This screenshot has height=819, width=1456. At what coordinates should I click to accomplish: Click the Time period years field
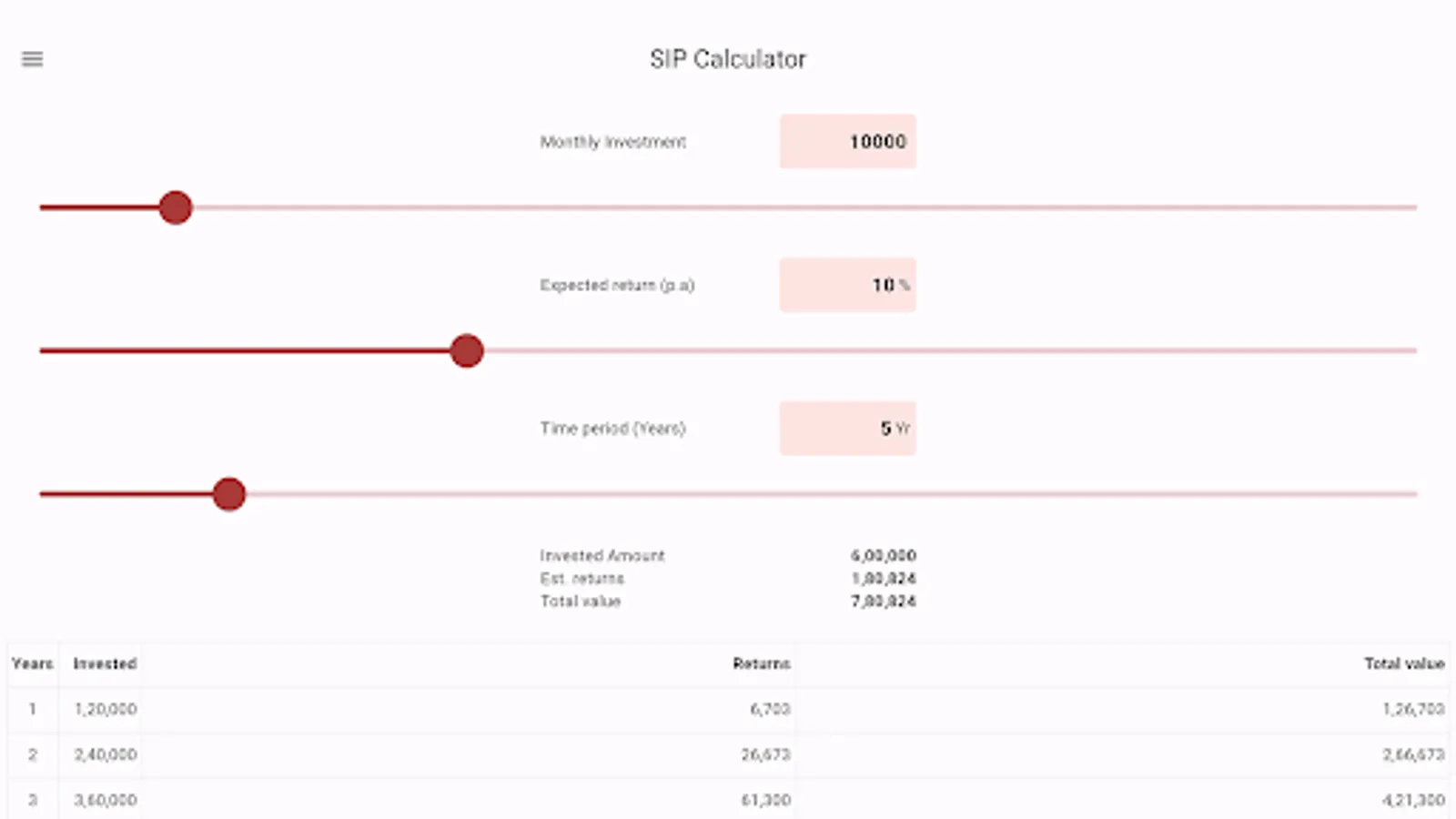tap(847, 429)
